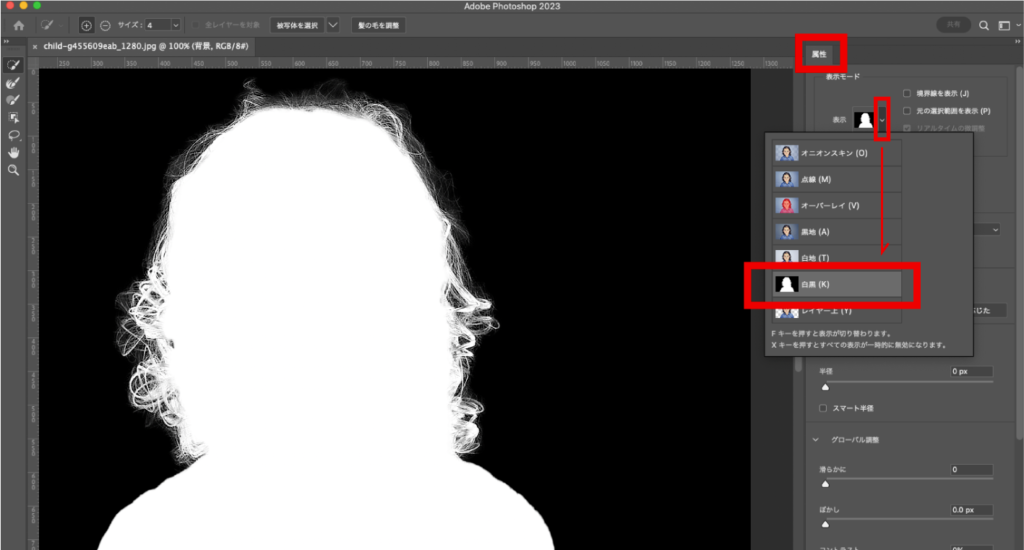Click the right panel vertical scrollbar
Viewport: 1024px width, 550px height.
(x=1019, y=251)
